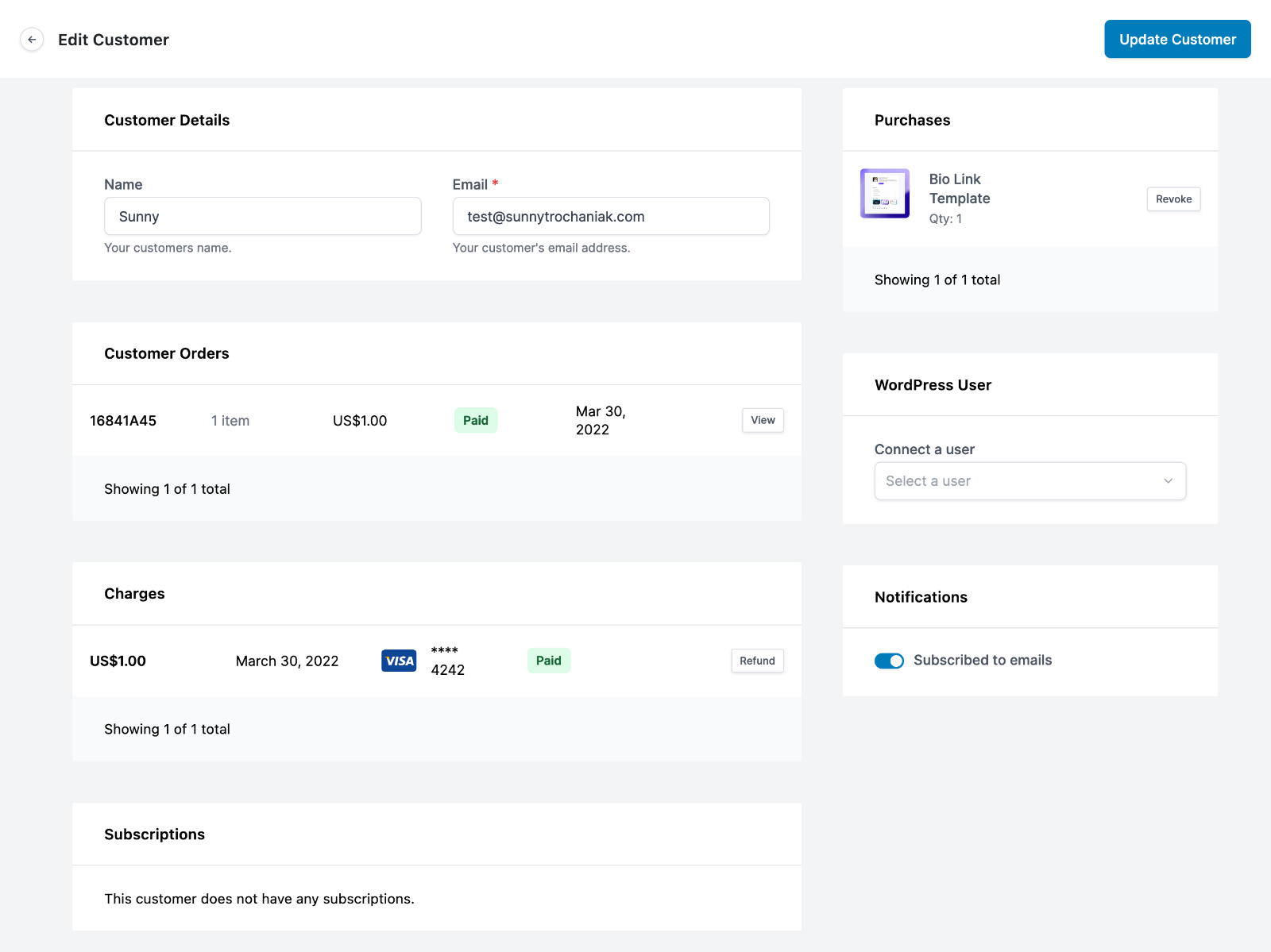Image resolution: width=1271 pixels, height=952 pixels.
Task: Click the Paid badge in Customer Orders
Action: (x=476, y=421)
